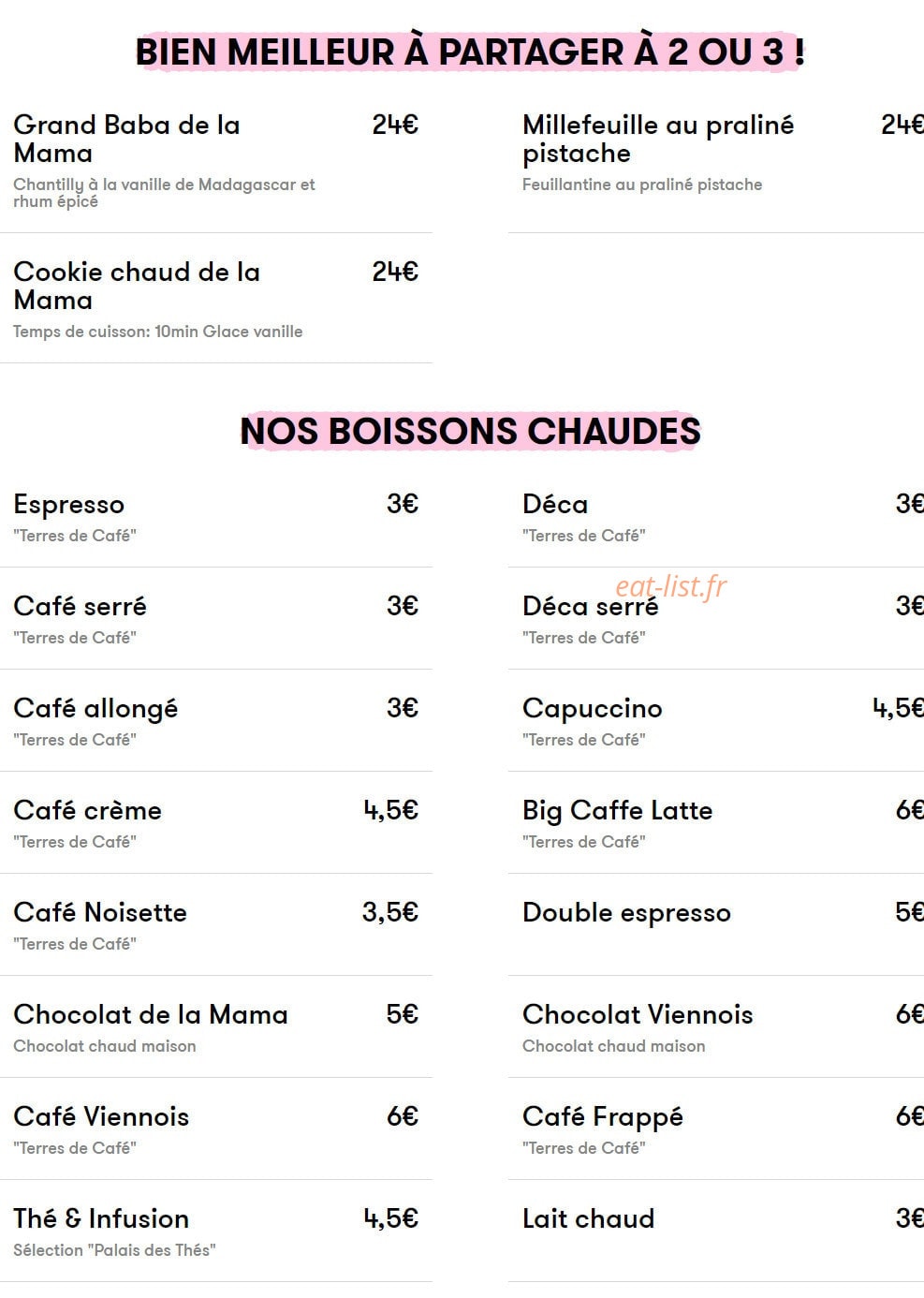This screenshot has height=1298, width=924.
Task: Click the Millefeuille au praliné pistache item
Action: [x=716, y=162]
